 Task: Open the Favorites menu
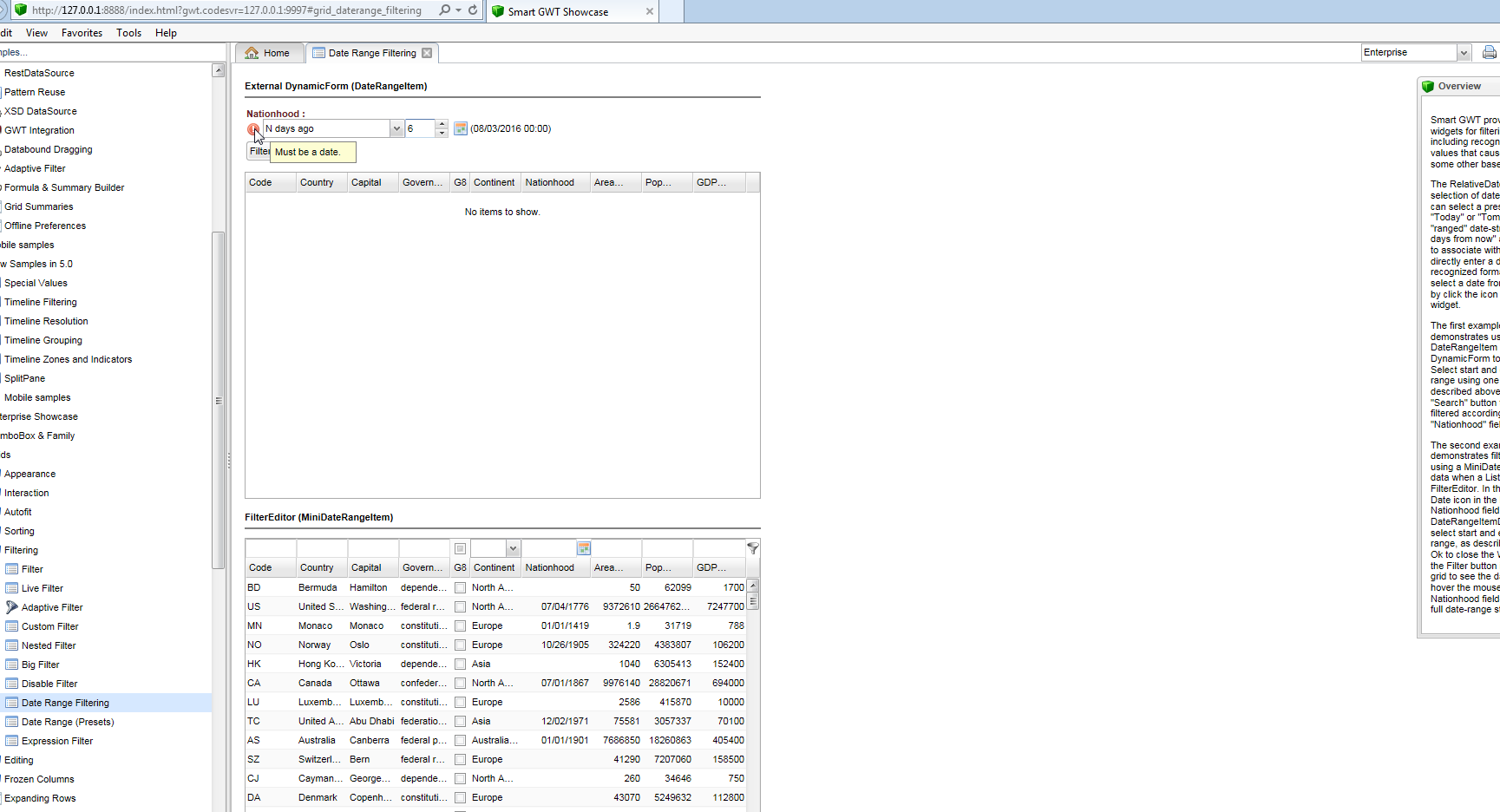click(x=82, y=33)
